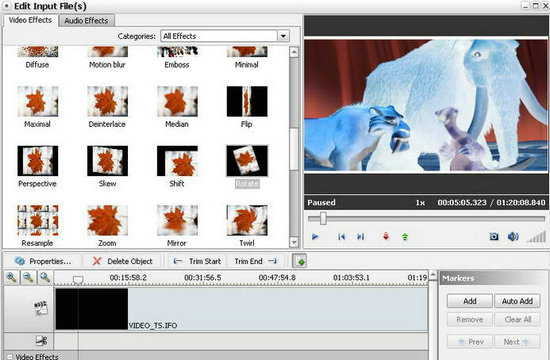Open the Audio Effects tab
550x360 pixels.
click(86, 21)
